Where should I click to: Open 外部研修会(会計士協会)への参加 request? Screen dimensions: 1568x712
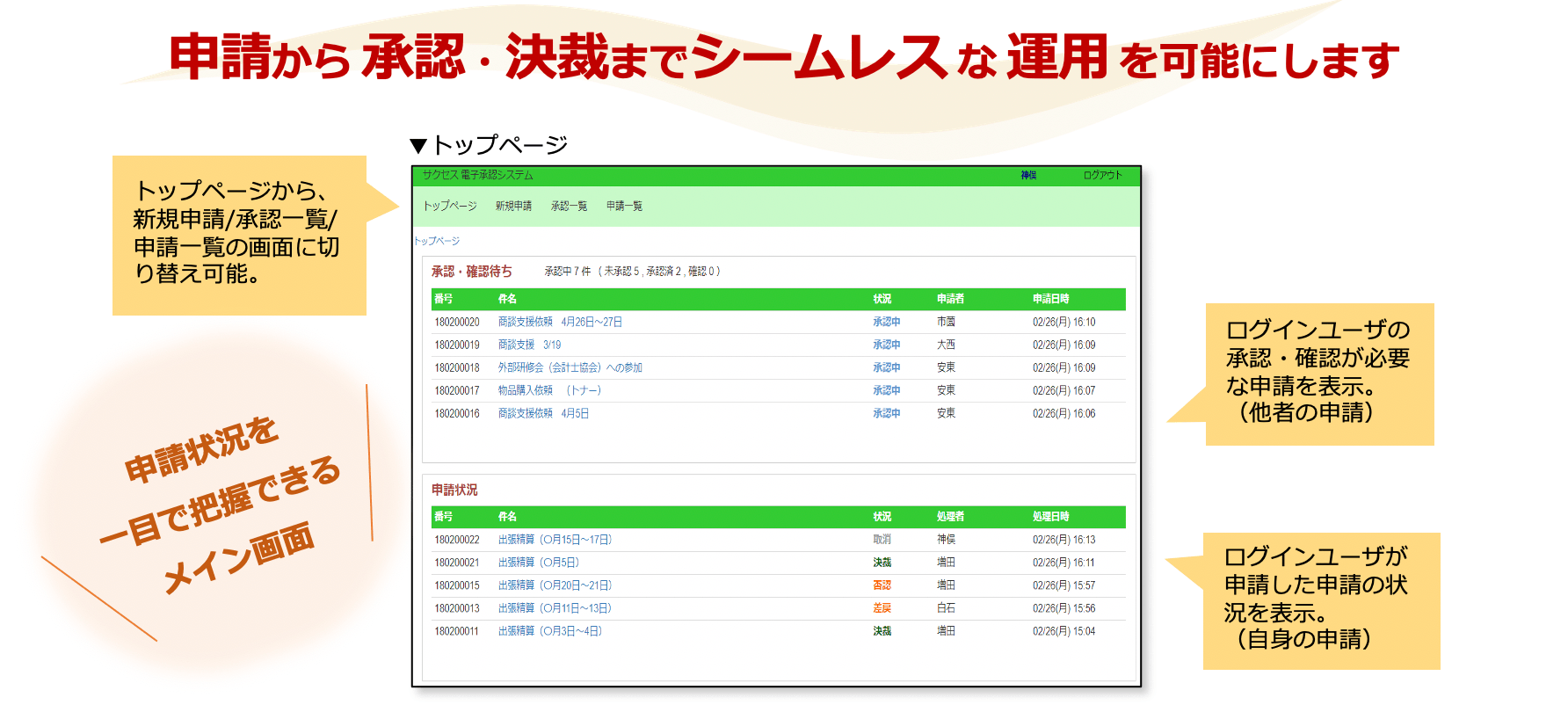tap(570, 367)
